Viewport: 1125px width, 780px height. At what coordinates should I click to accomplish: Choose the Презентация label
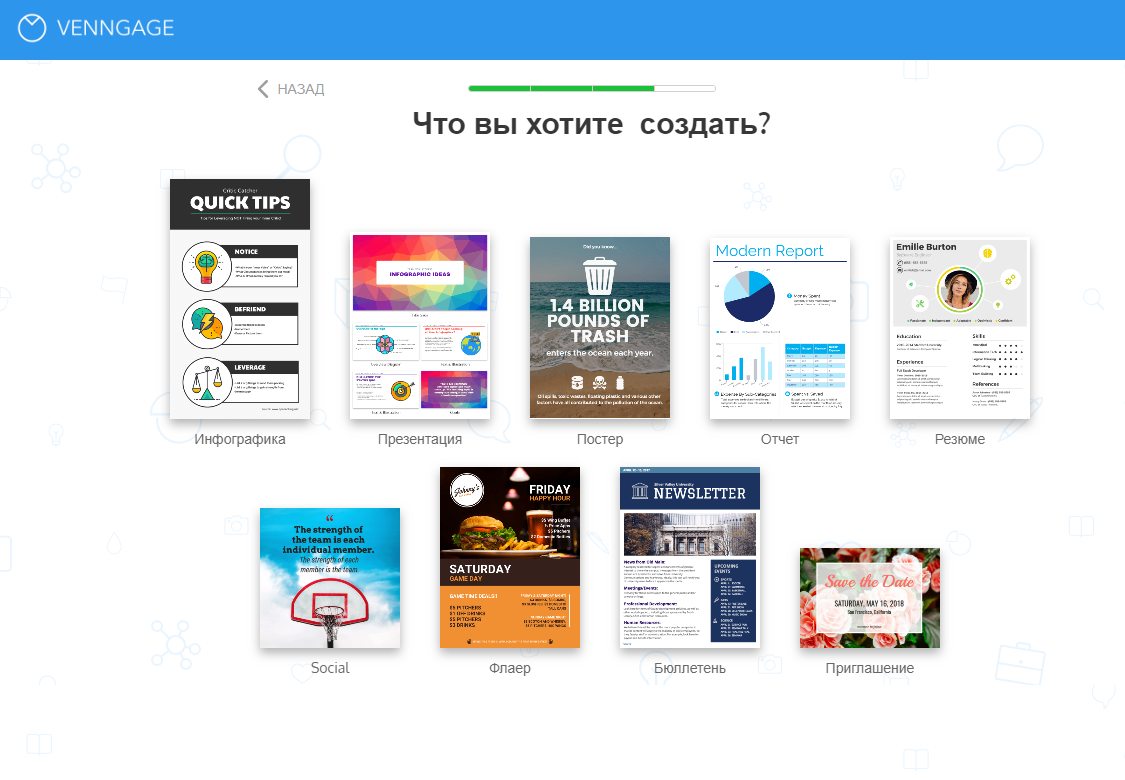420,439
